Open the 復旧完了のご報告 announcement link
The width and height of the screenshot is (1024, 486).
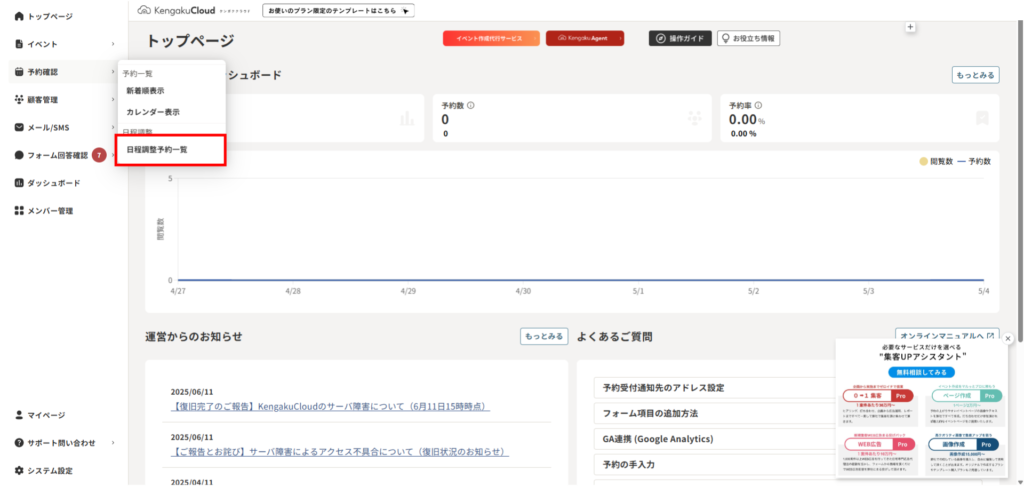330,407
